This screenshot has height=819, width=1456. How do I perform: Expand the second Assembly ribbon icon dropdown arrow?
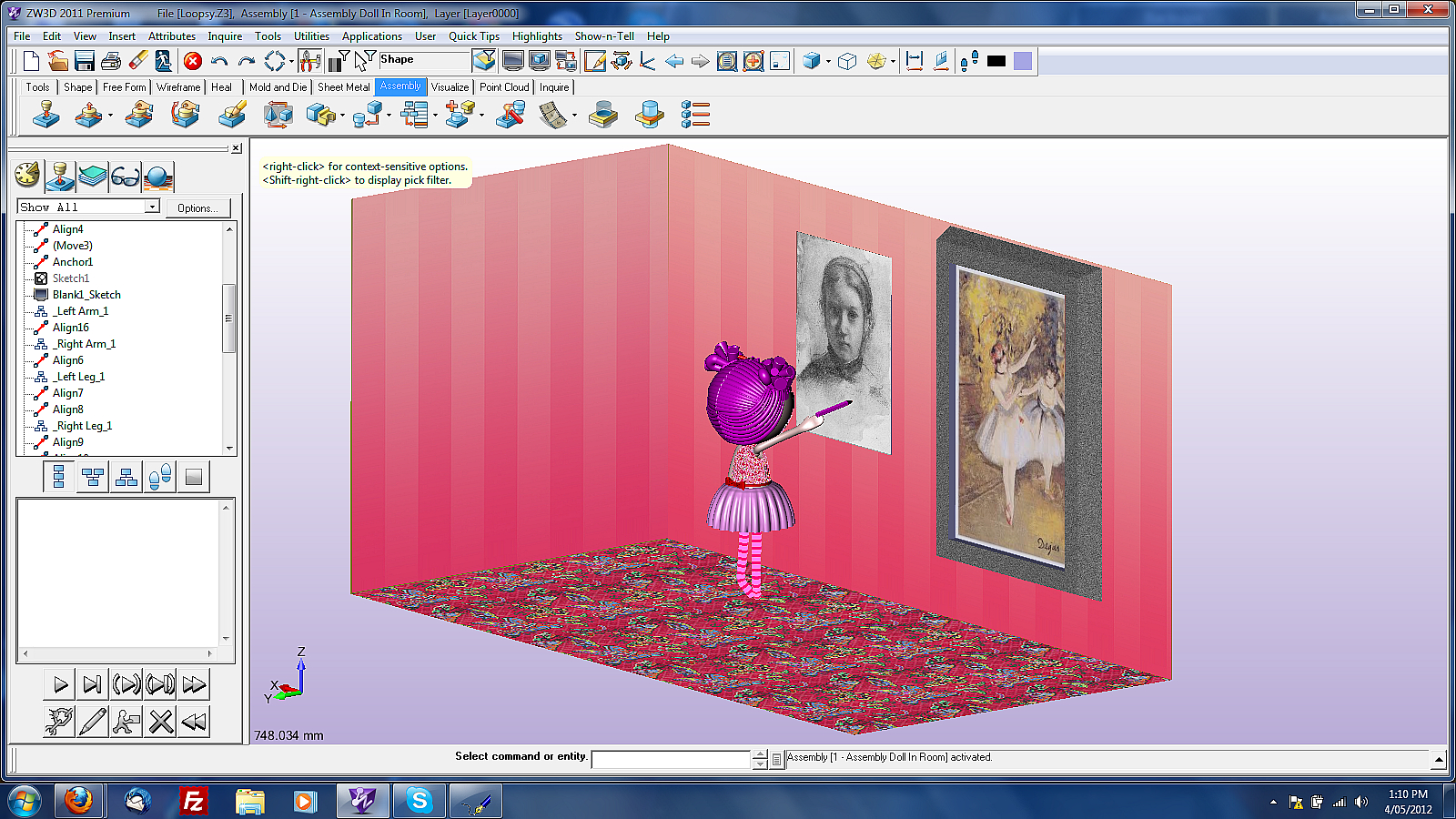110,115
